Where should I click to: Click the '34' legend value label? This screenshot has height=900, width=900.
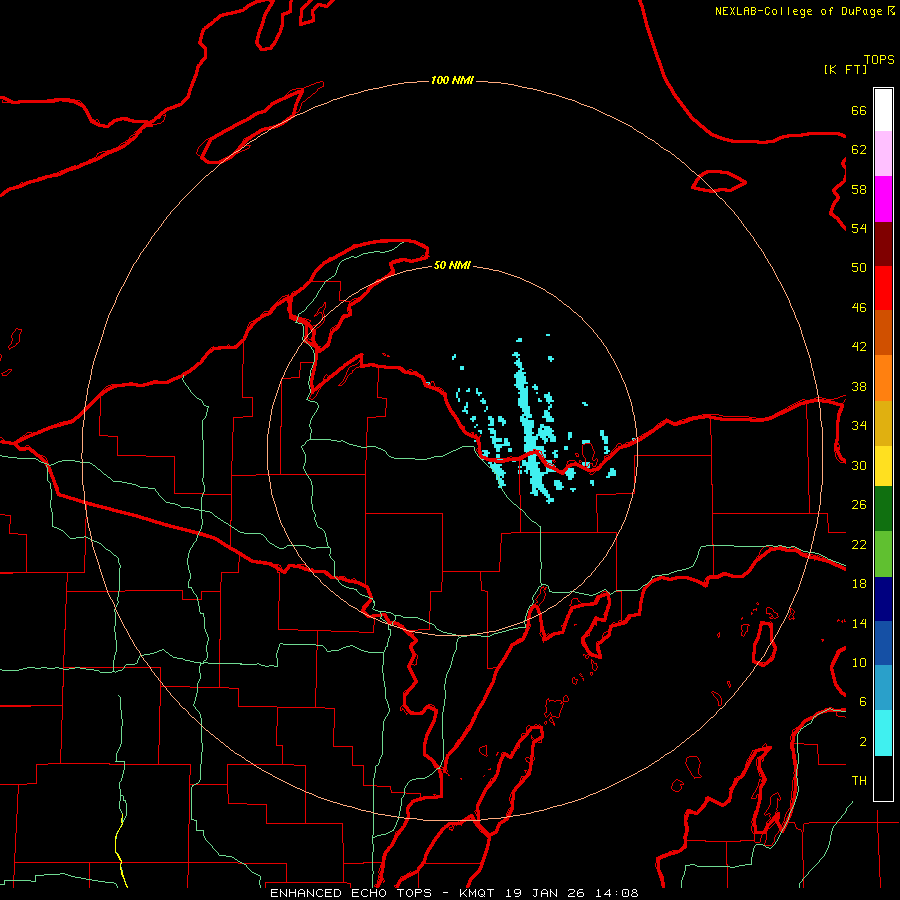click(x=859, y=426)
